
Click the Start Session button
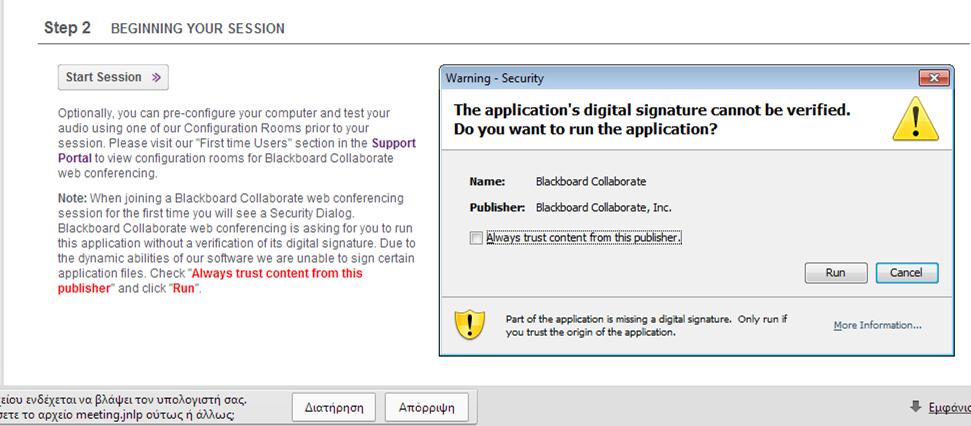[x=113, y=77]
